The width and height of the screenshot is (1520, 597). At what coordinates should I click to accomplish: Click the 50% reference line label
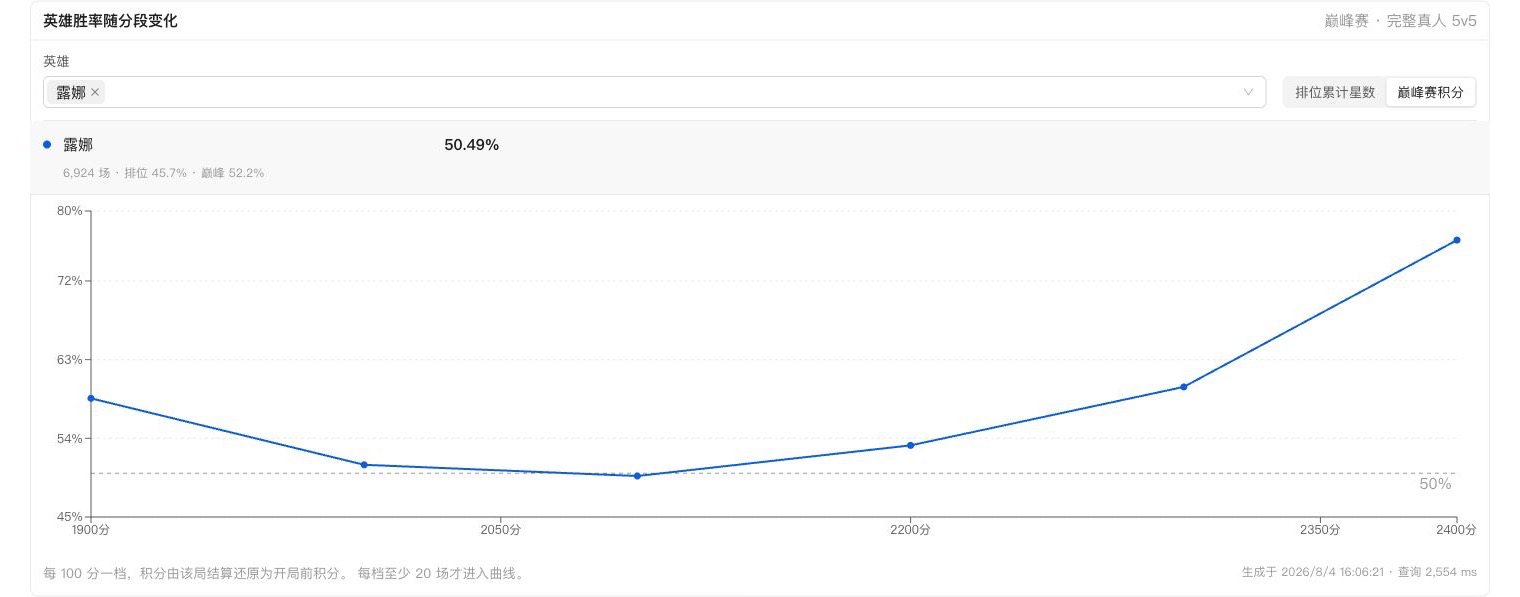point(1435,484)
